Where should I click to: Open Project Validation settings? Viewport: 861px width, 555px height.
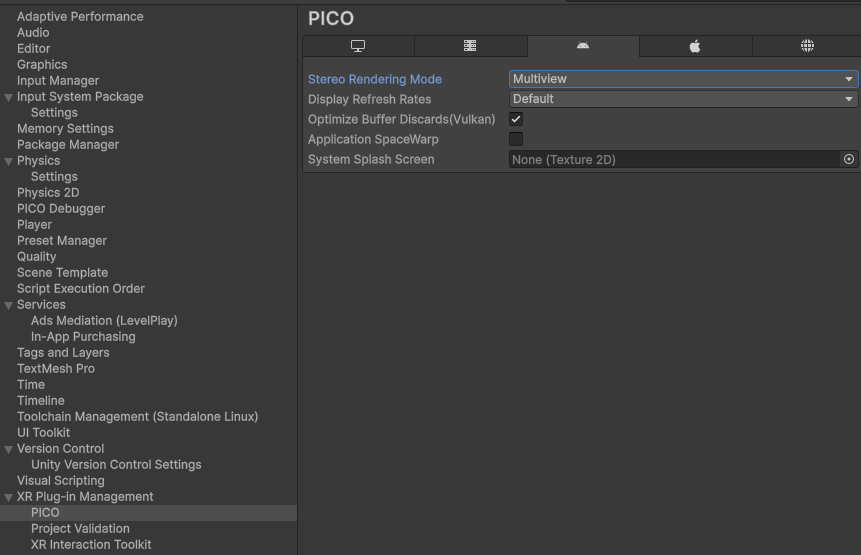[x=80, y=528]
